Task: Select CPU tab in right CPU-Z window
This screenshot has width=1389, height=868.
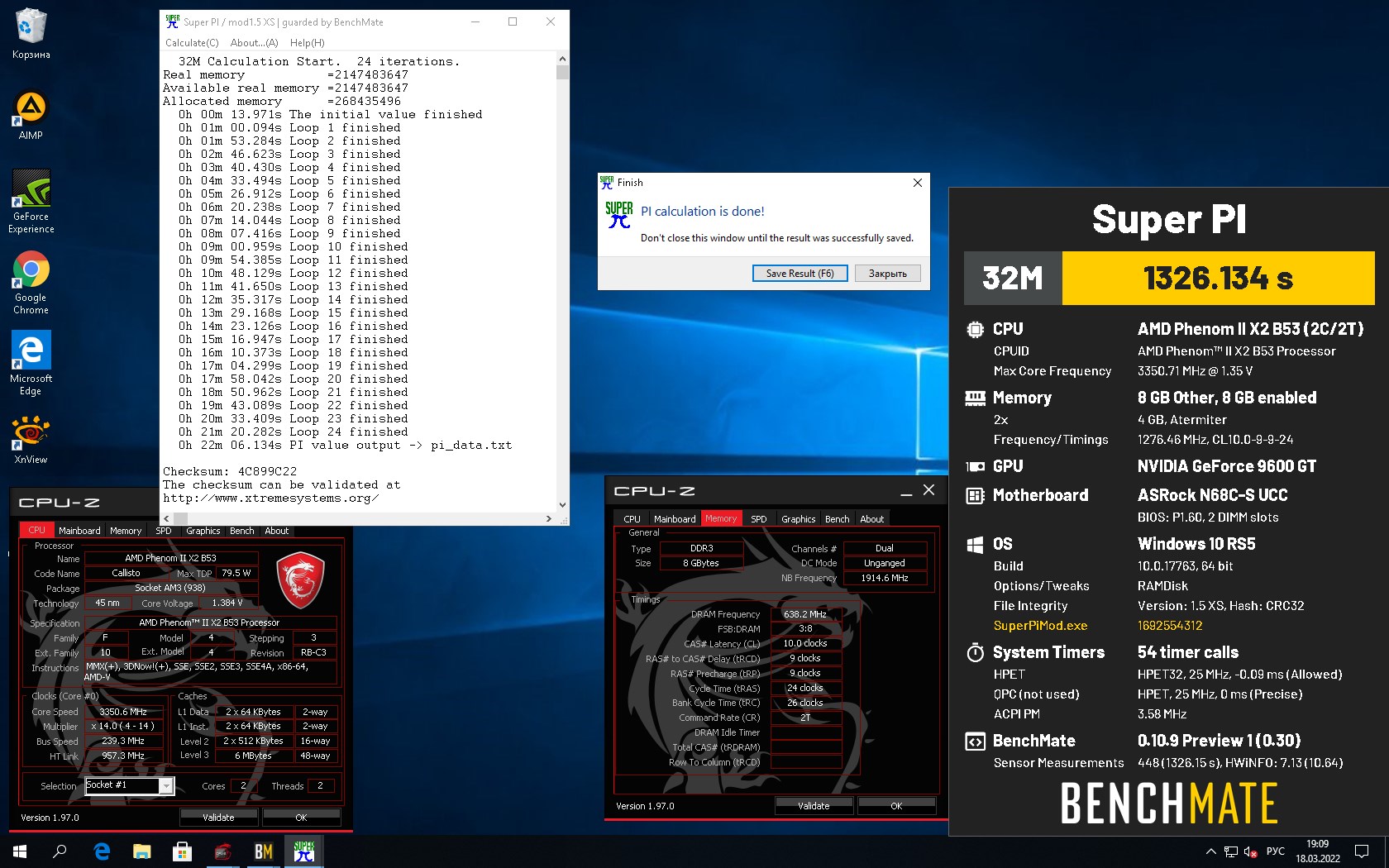Action: [632, 519]
